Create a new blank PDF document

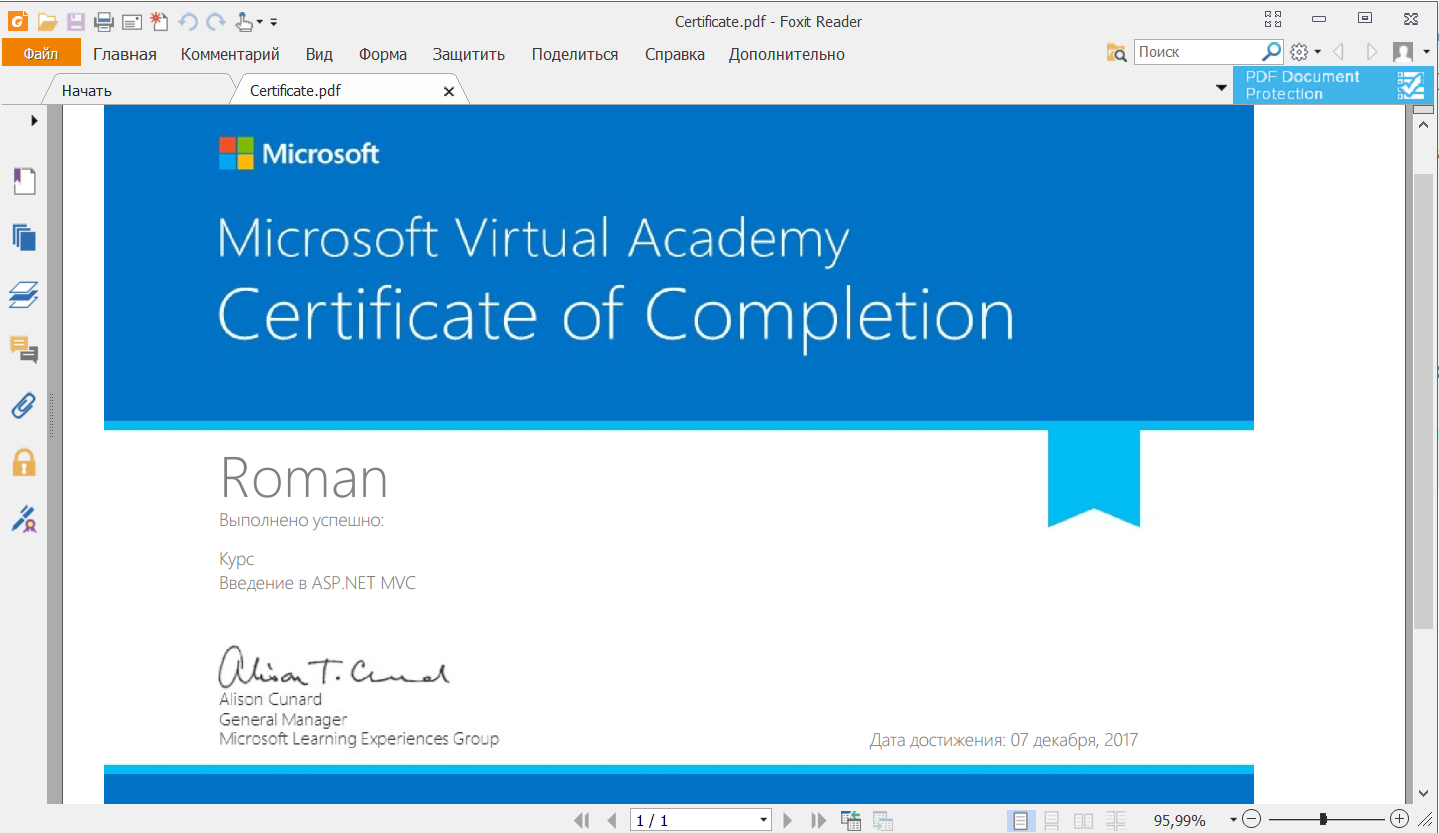159,21
